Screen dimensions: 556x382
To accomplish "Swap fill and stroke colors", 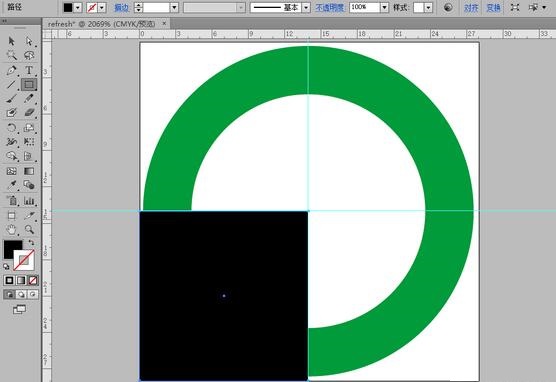I will (31, 243).
